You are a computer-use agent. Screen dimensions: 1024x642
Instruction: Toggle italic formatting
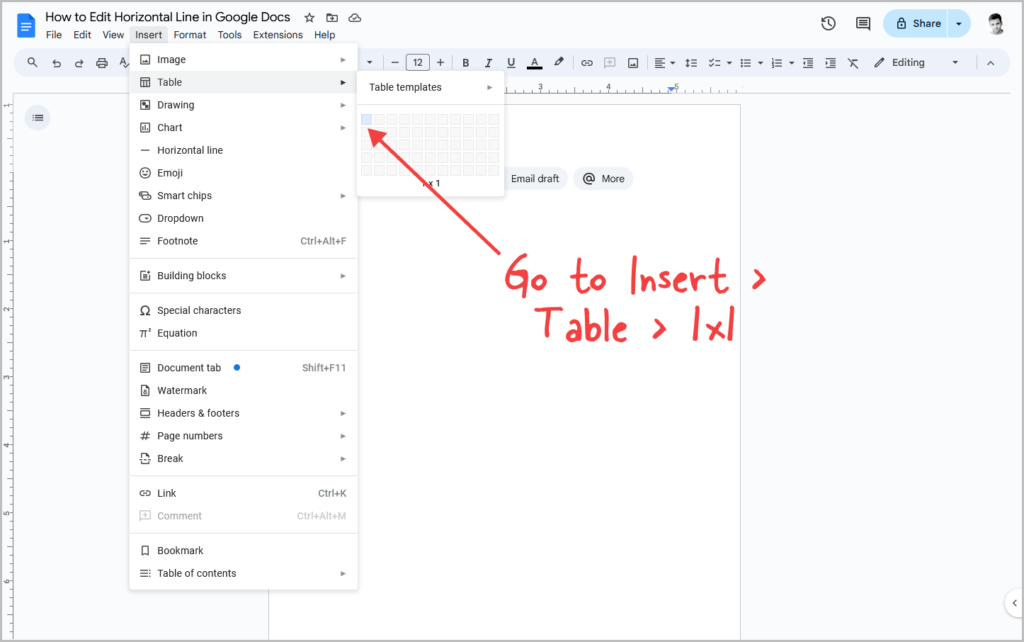[487, 62]
